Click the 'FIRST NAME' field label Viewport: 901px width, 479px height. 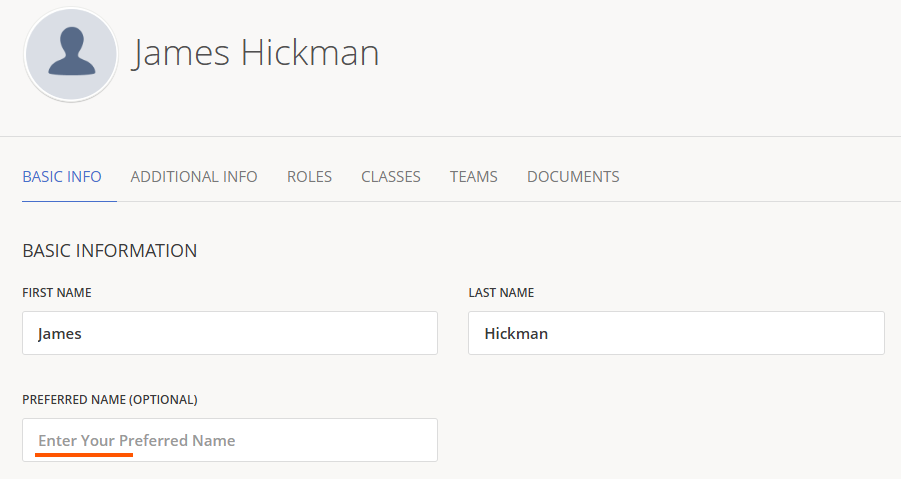(x=57, y=293)
